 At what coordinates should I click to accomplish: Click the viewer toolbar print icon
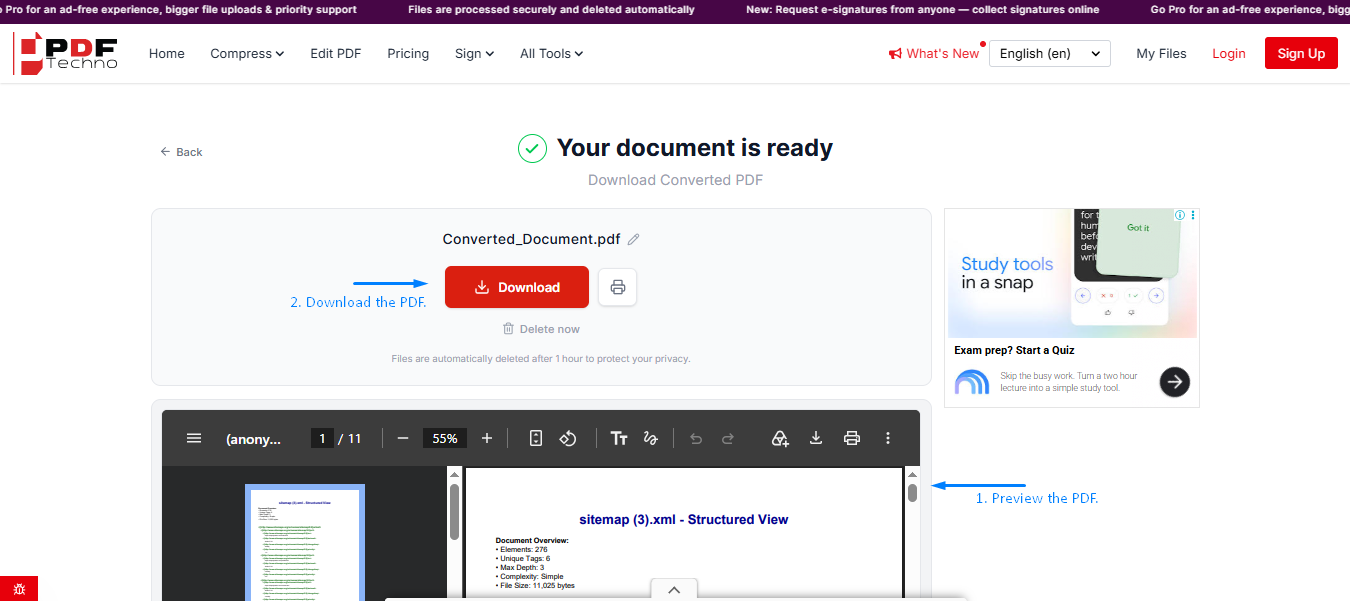point(852,438)
